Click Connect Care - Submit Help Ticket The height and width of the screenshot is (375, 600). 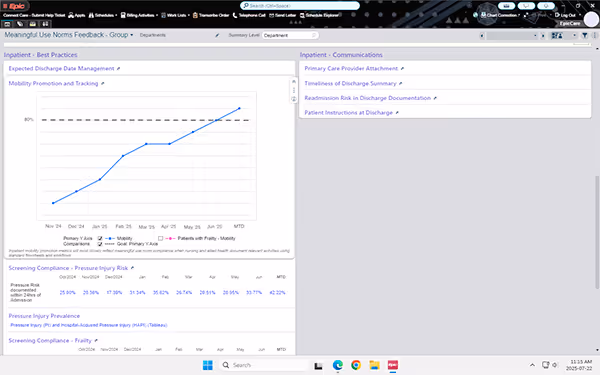pyautogui.click(x=34, y=15)
